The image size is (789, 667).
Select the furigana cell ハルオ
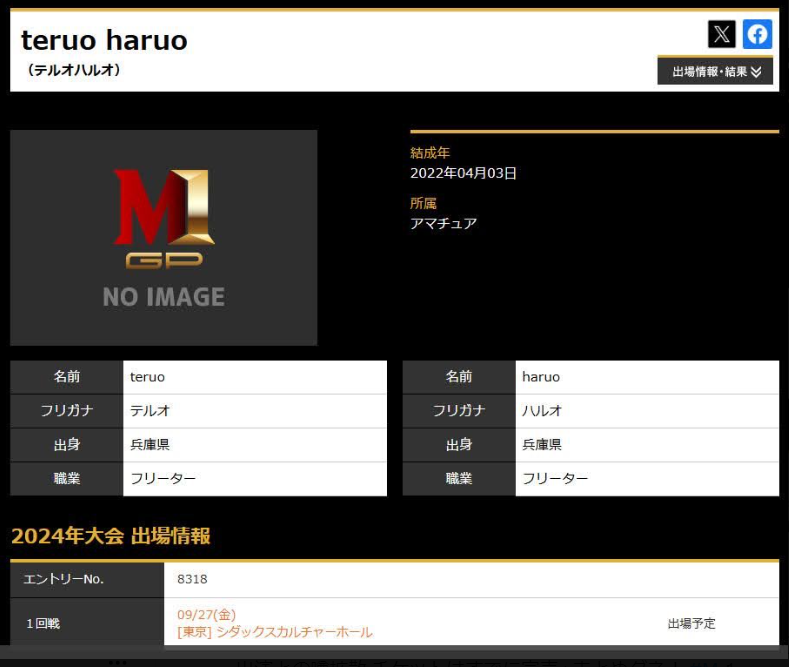point(647,411)
